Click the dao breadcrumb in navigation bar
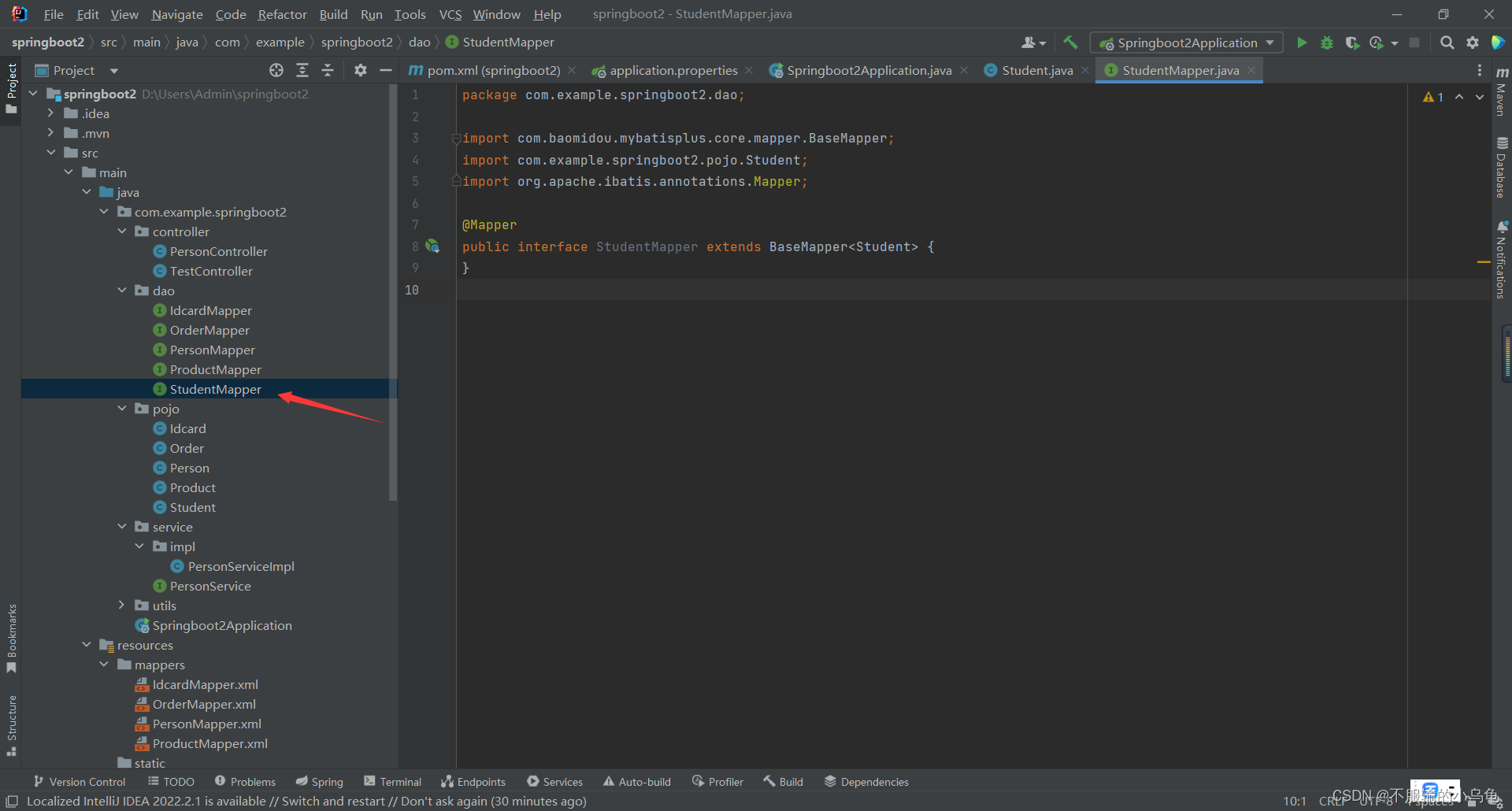 click(420, 42)
